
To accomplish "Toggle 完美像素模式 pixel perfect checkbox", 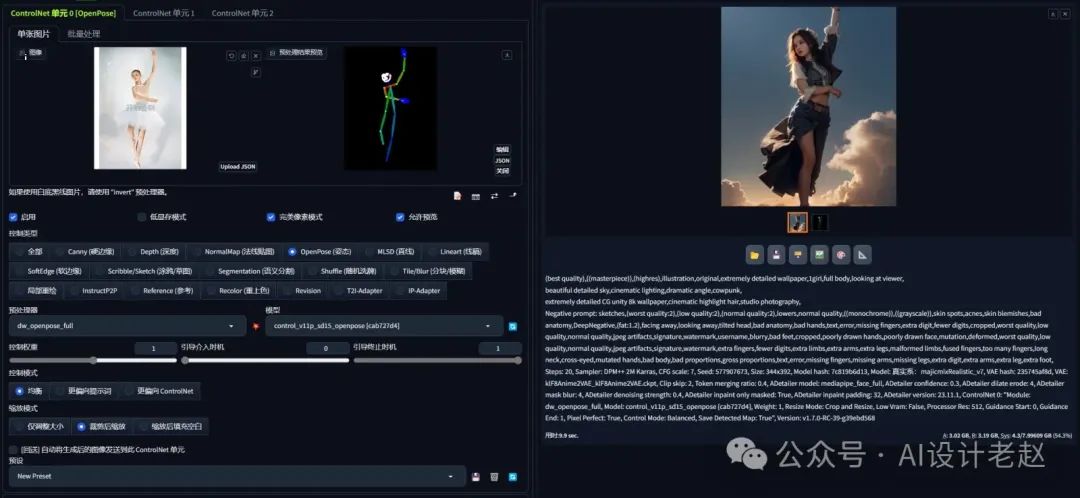I will [271, 217].
